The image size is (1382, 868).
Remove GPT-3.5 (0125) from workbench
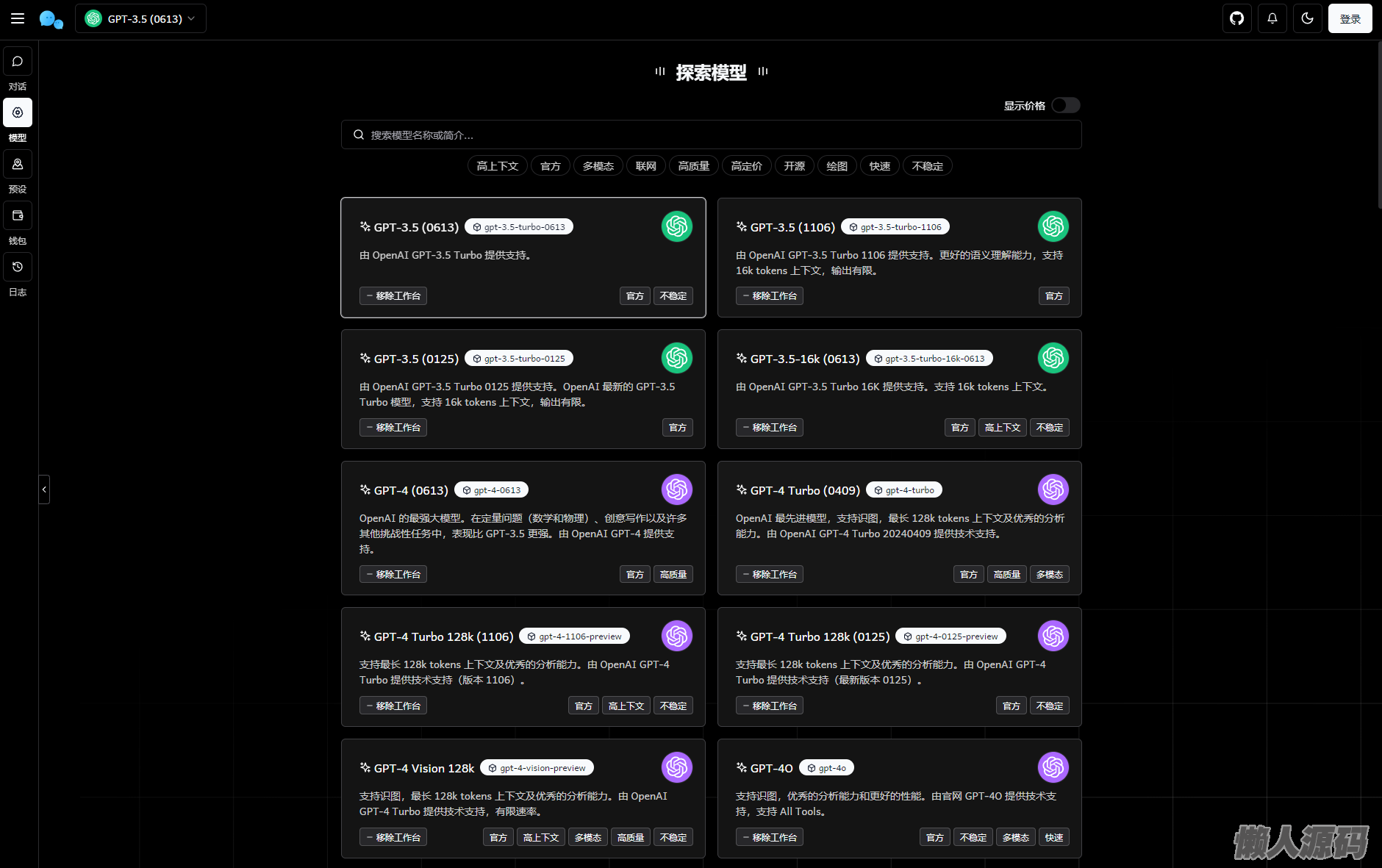[x=393, y=427]
